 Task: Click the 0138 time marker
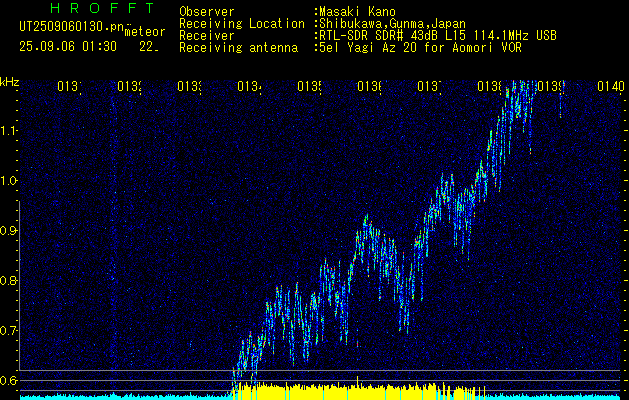tap(489, 86)
